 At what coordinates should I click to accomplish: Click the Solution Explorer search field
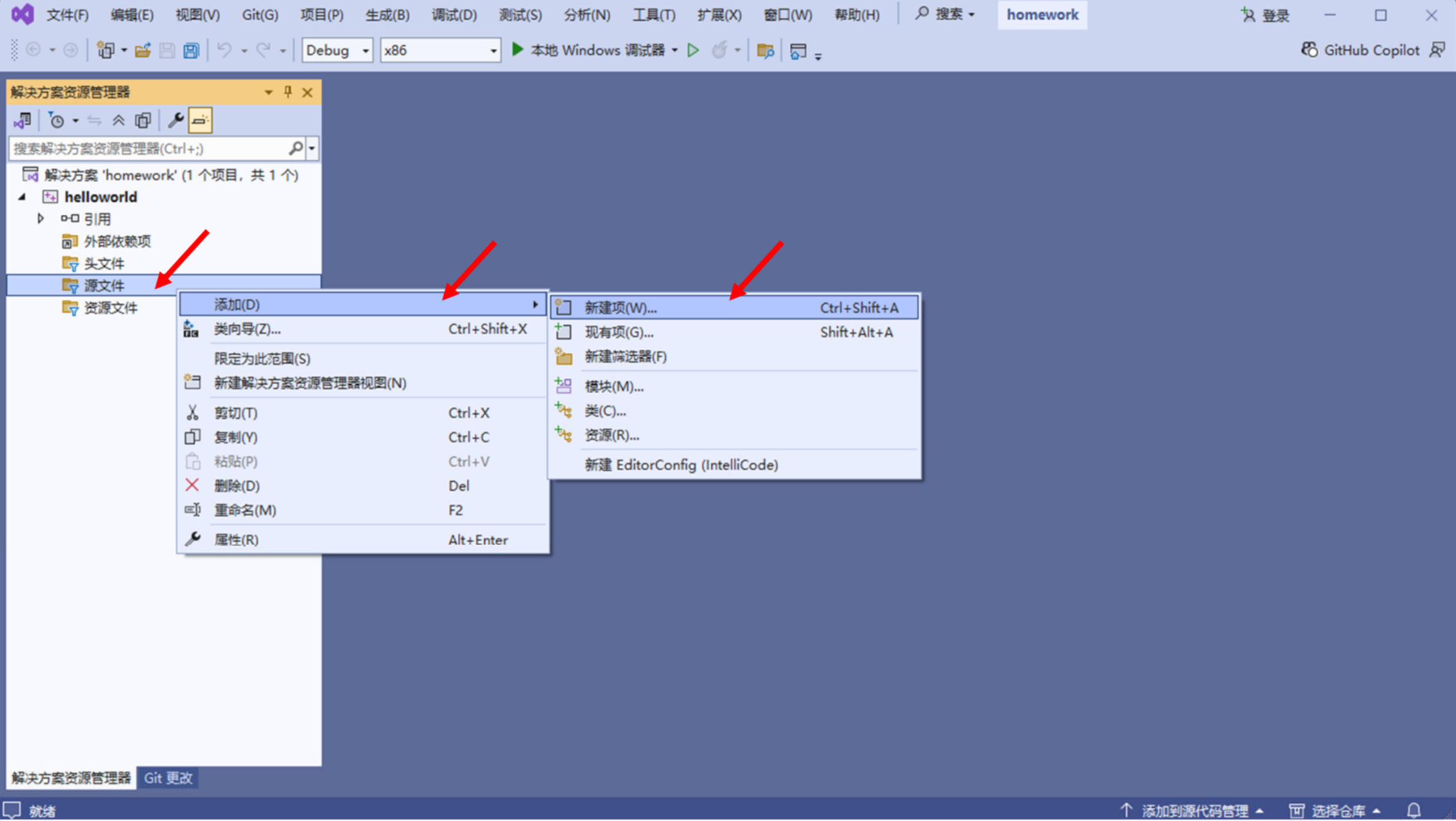click(148, 149)
